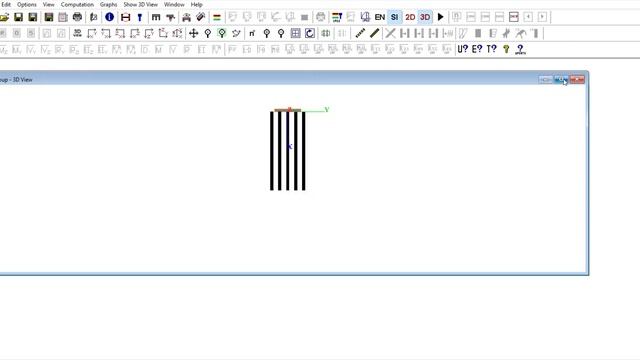Click the right arrow navigation icon

point(542,17)
